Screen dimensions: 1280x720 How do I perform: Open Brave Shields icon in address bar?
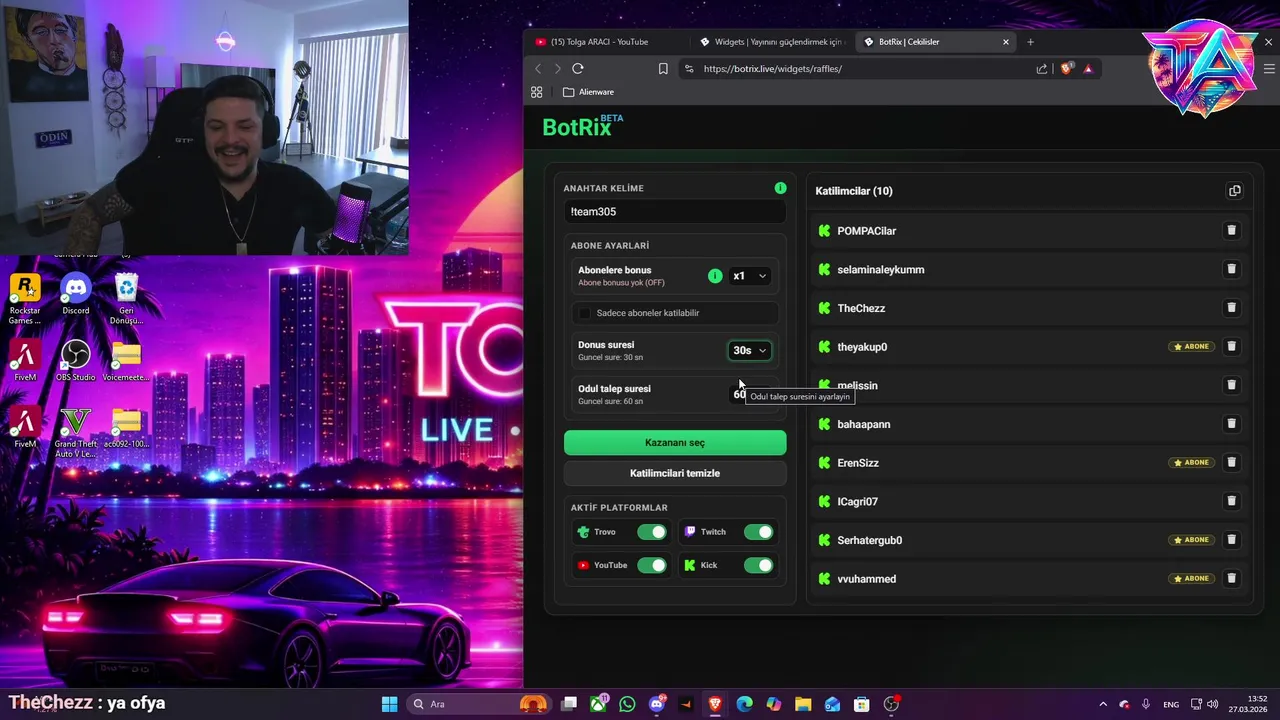coord(1066,68)
